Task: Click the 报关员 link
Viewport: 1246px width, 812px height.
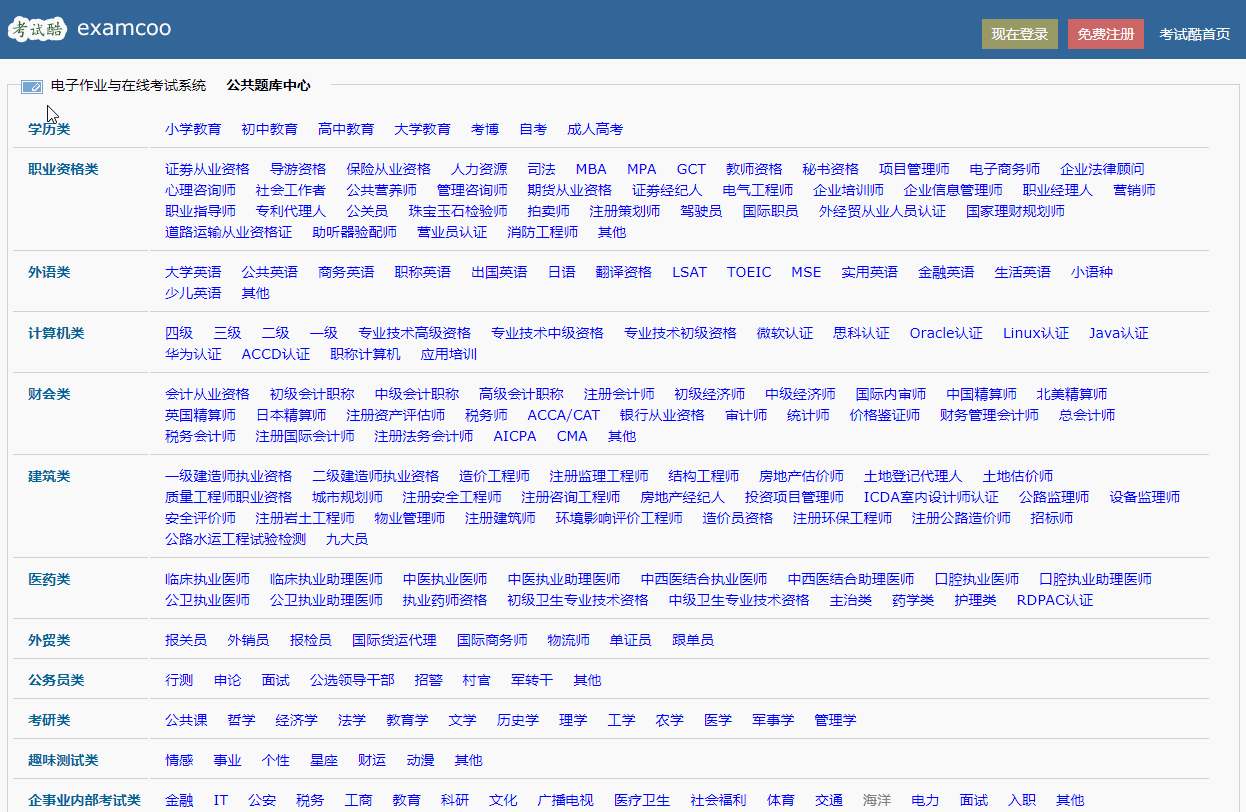Action: click(x=186, y=640)
